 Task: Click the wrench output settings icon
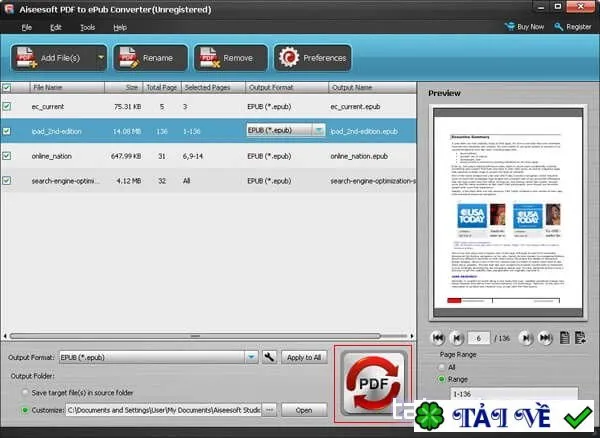[269, 357]
